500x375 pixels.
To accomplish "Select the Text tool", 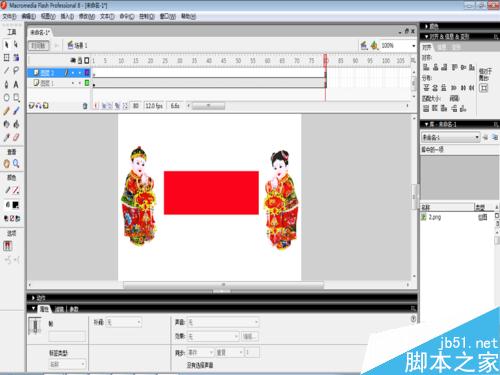I will [x=16, y=84].
